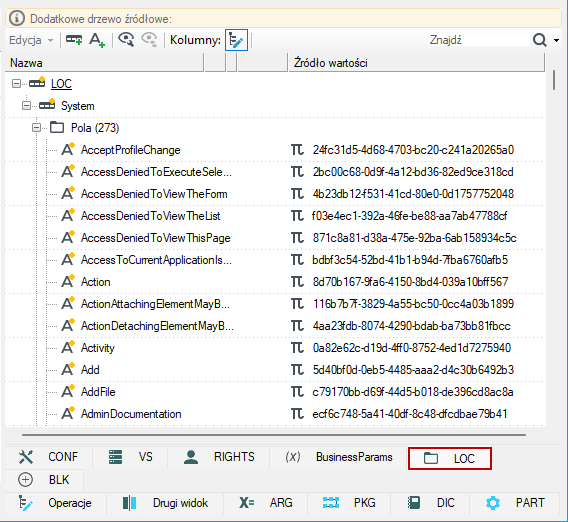Select the Pola (273) folder item

[x=95, y=128]
